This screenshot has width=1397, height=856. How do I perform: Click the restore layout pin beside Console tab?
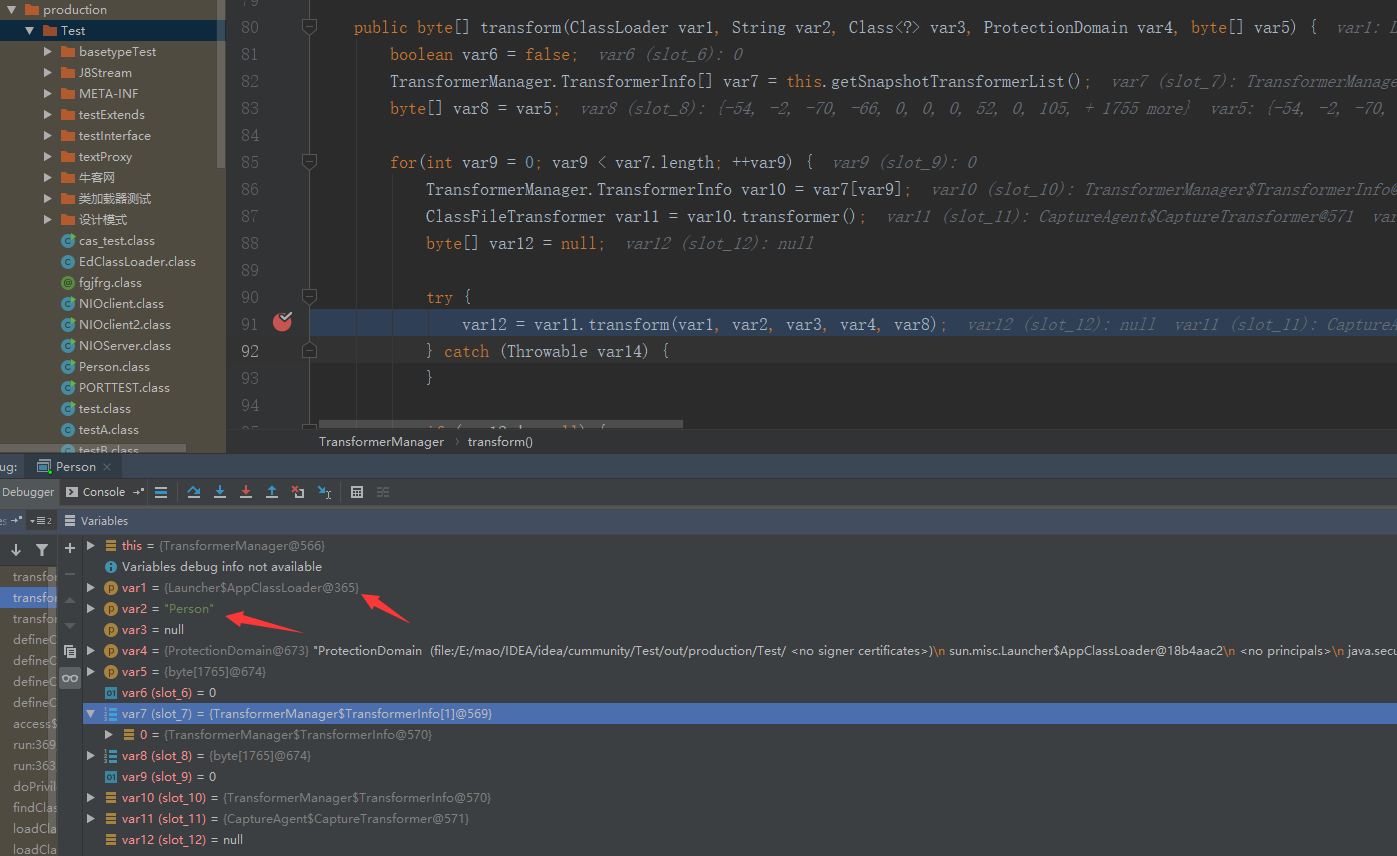pyautogui.click(x=138, y=492)
